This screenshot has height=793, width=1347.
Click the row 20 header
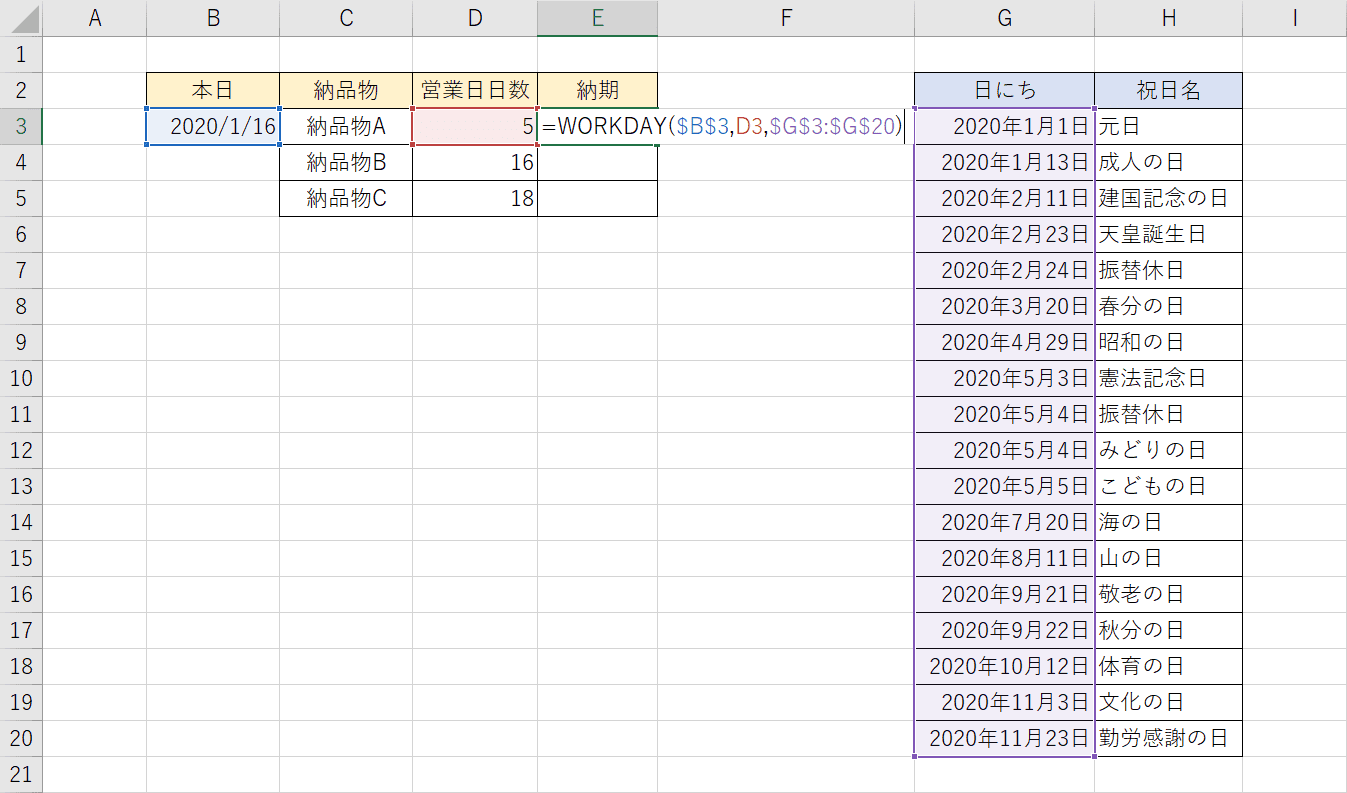click(21, 738)
